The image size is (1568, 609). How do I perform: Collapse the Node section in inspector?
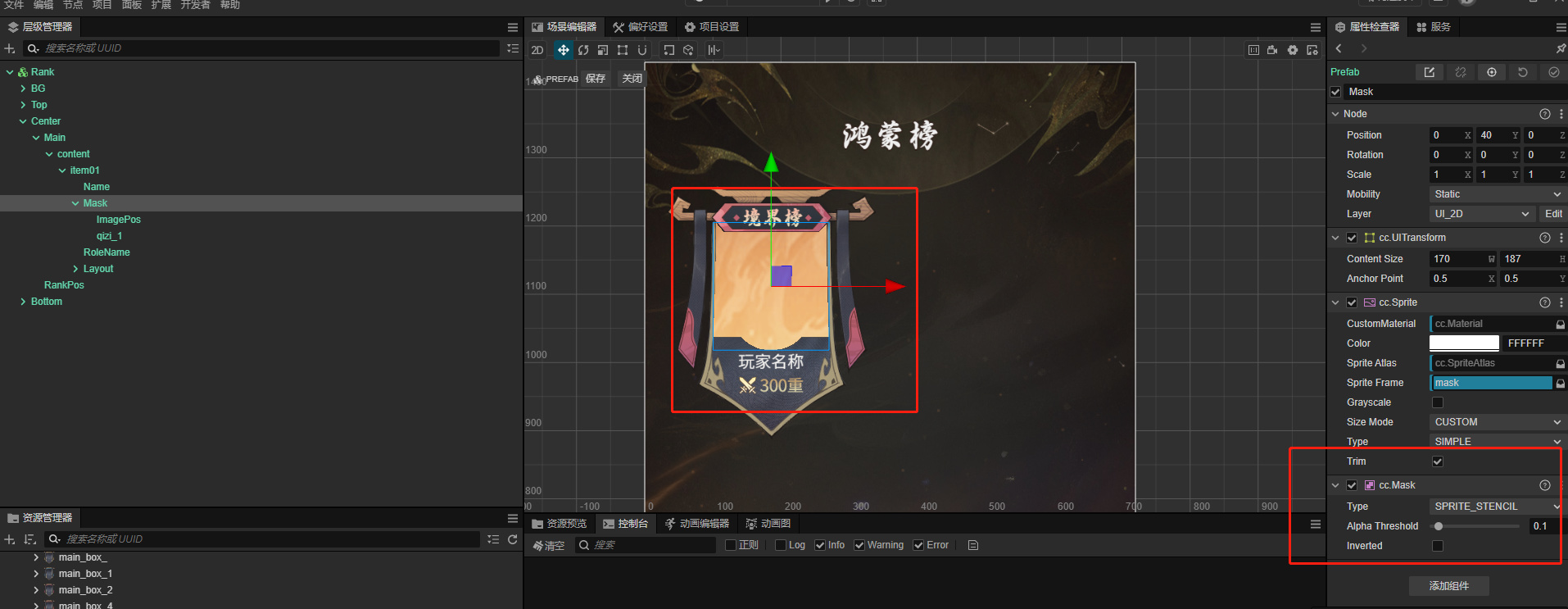tap(1335, 114)
